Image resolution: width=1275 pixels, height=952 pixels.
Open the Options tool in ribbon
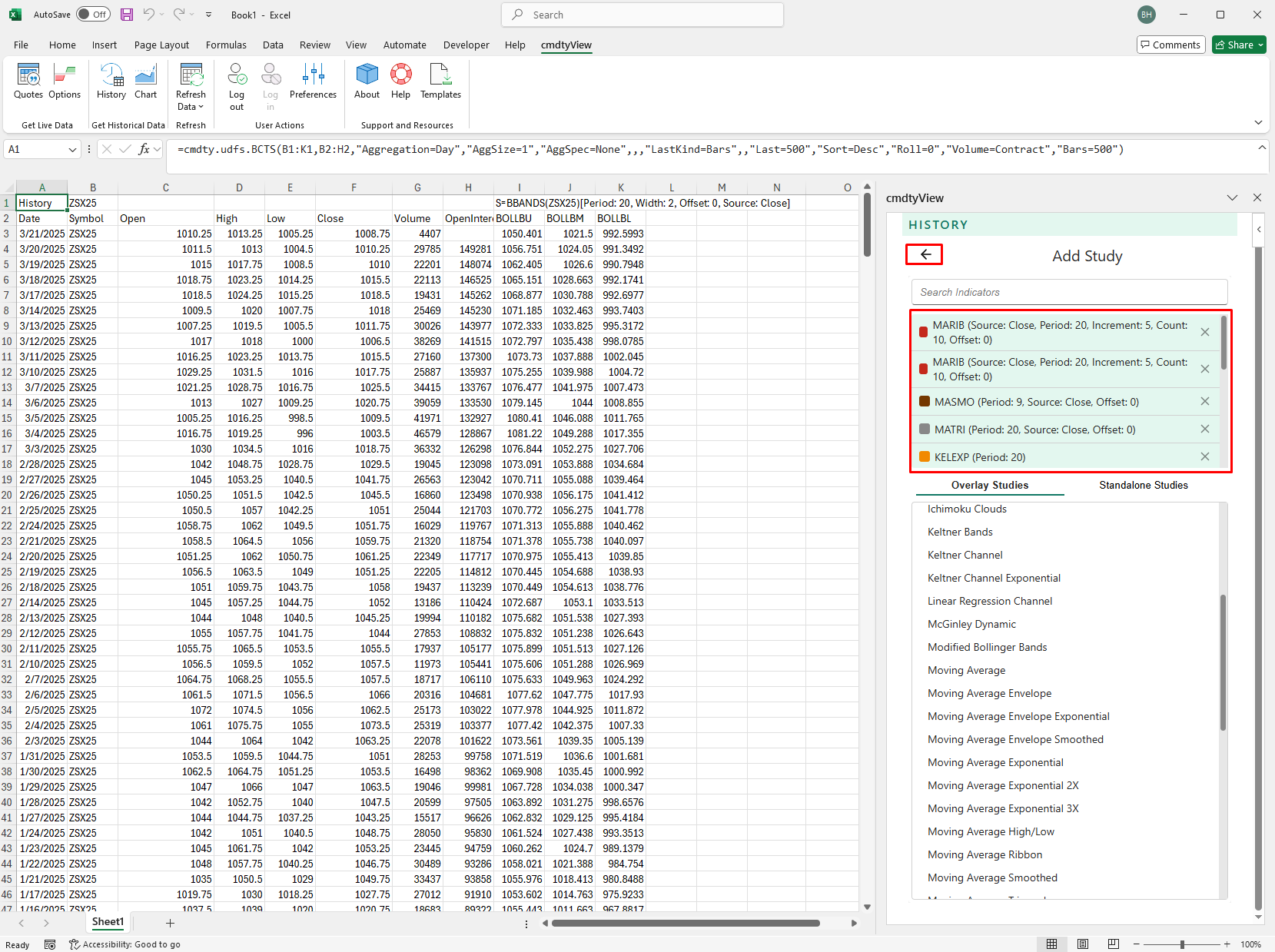click(x=65, y=81)
